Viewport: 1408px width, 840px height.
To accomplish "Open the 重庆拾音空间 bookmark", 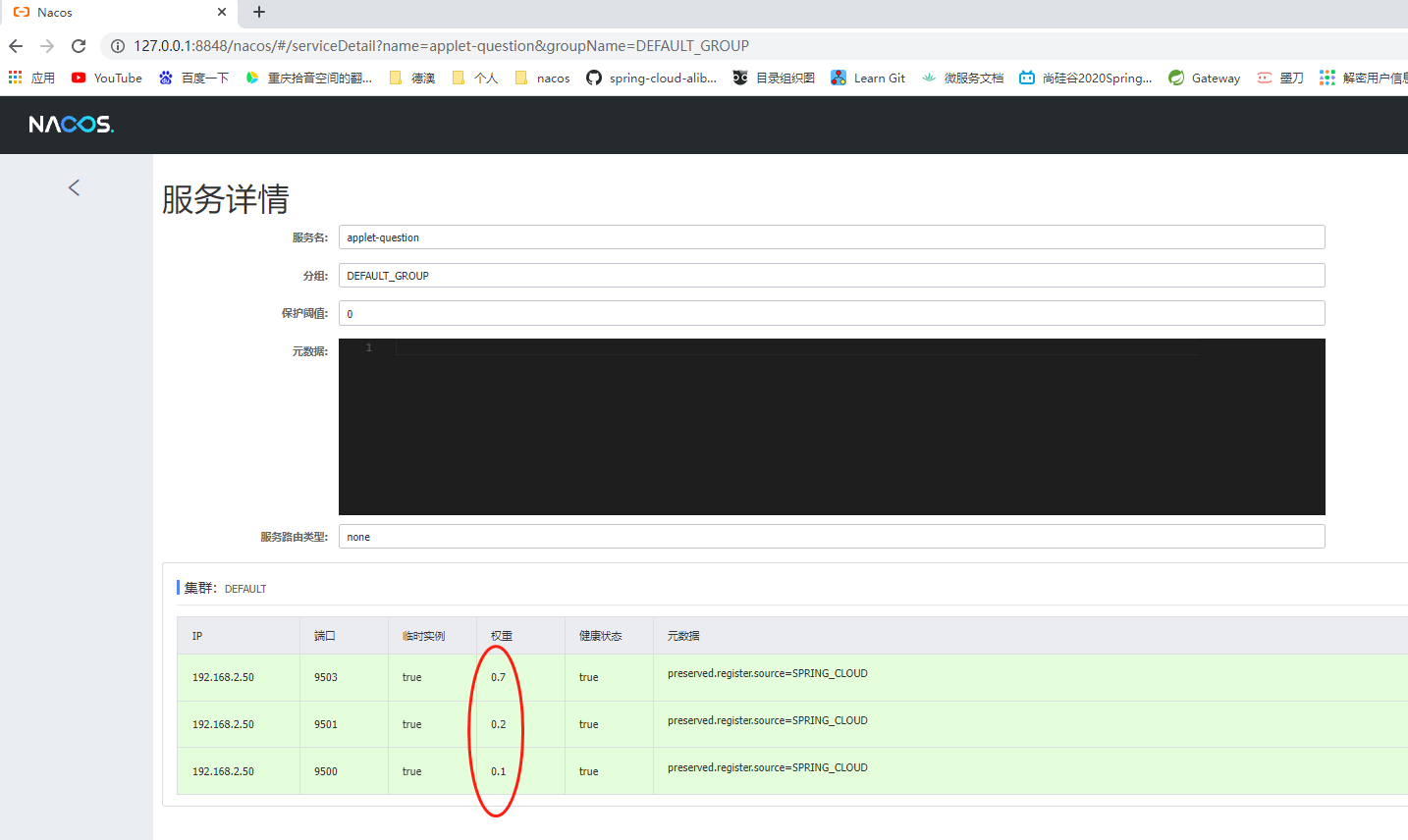I will [x=308, y=78].
